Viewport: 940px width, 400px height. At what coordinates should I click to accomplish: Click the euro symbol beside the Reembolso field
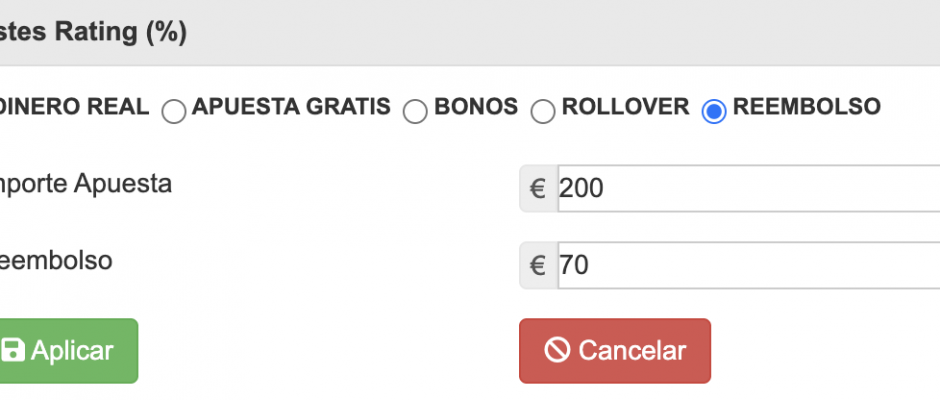pos(538,265)
